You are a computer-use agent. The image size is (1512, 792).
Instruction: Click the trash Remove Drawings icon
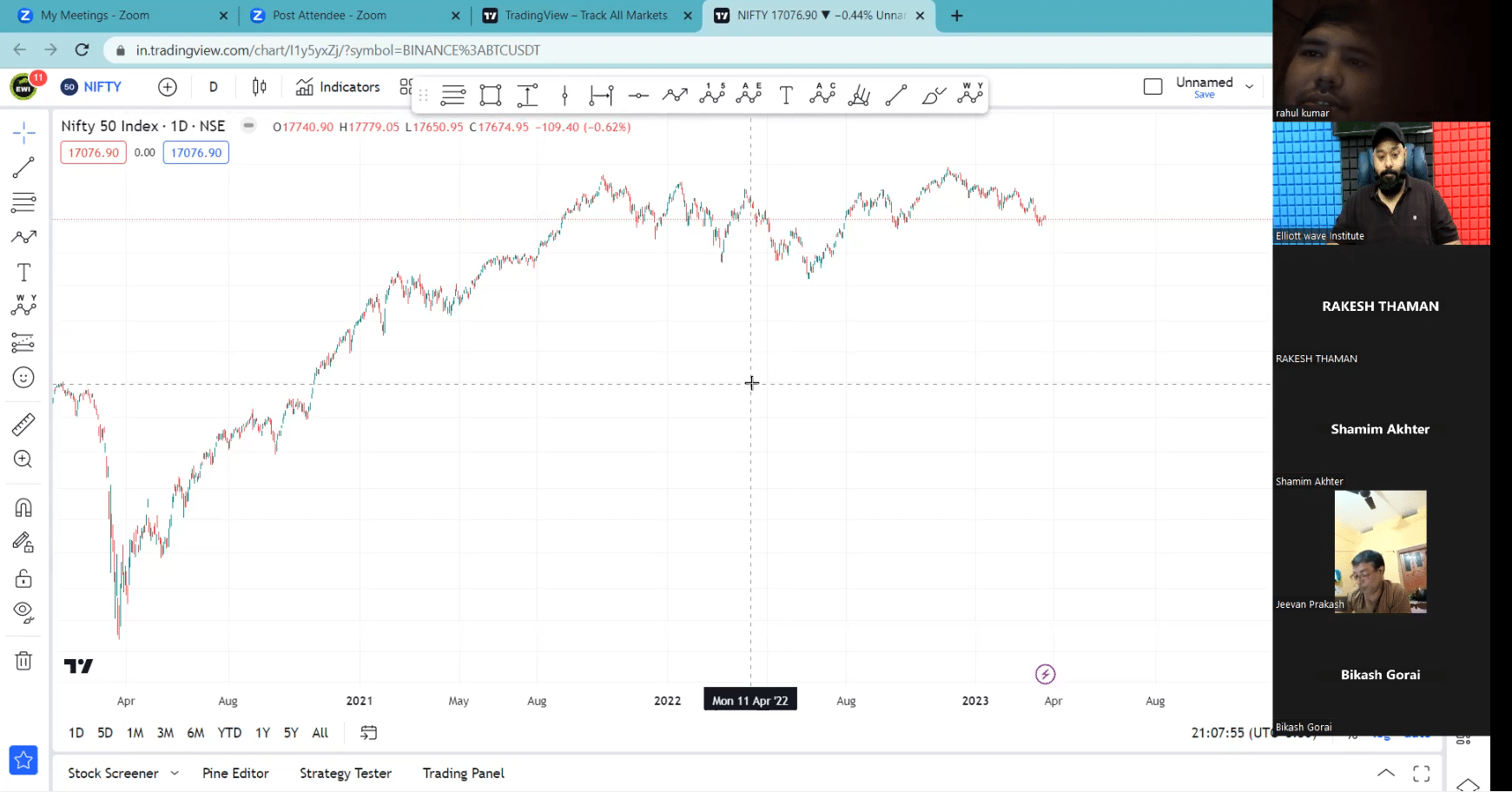pyautogui.click(x=23, y=661)
